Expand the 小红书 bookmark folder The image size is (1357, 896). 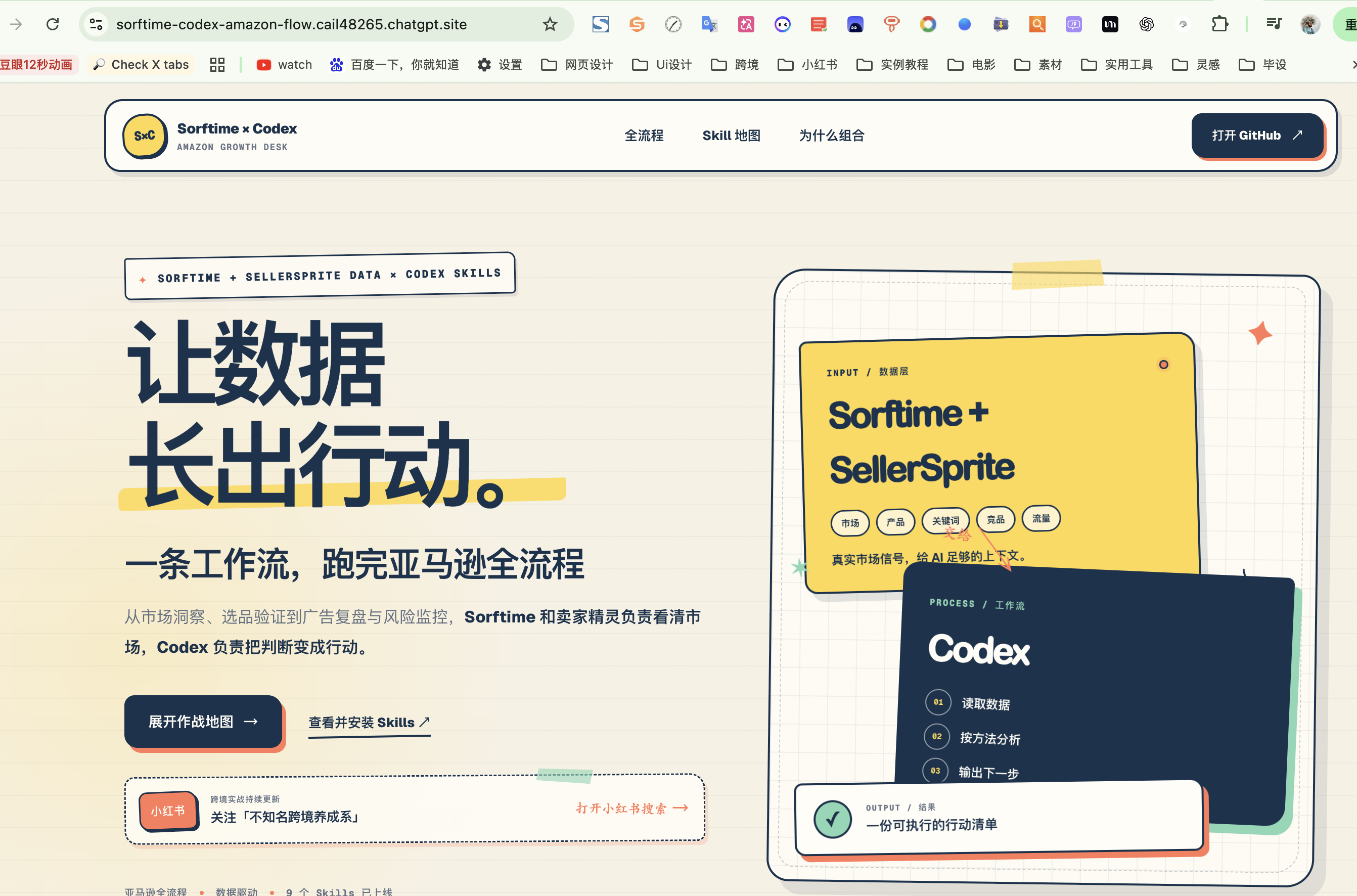tap(807, 65)
